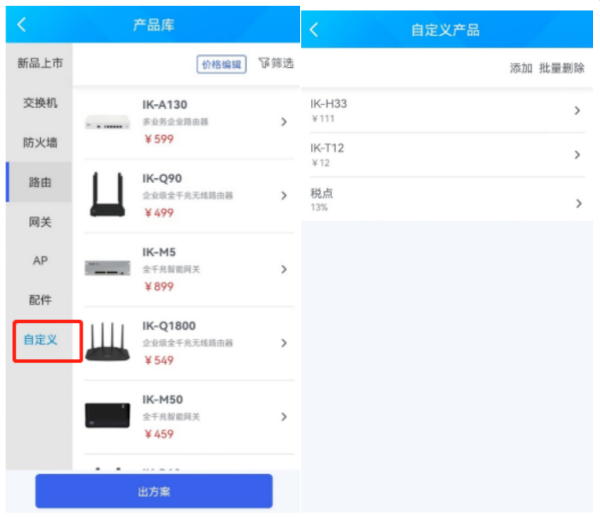The height and width of the screenshot is (517, 600).
Task: Click the IK-Q90 router thumbnail
Action: click(x=108, y=194)
